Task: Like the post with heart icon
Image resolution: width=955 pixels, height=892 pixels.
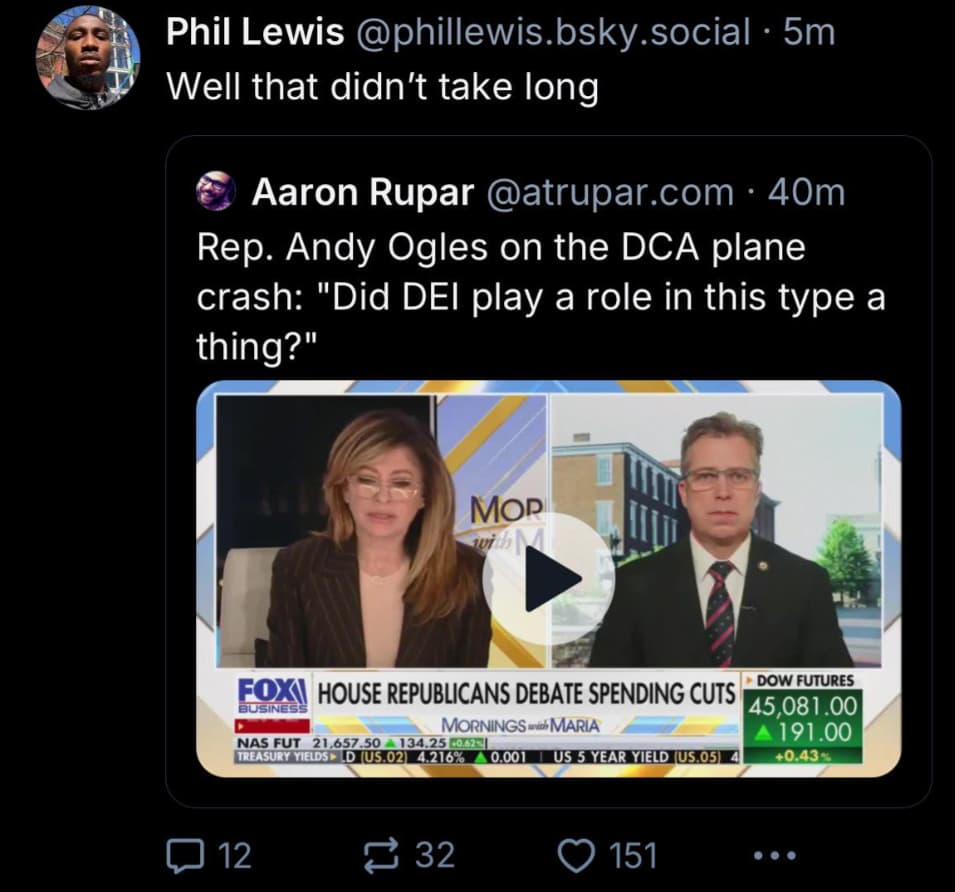Action: (x=576, y=855)
